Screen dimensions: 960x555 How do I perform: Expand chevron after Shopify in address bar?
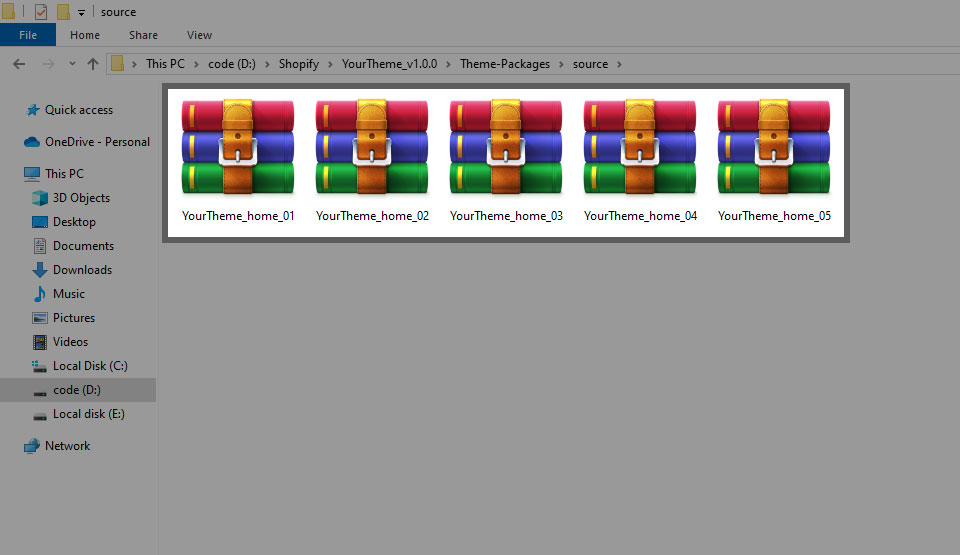330,64
